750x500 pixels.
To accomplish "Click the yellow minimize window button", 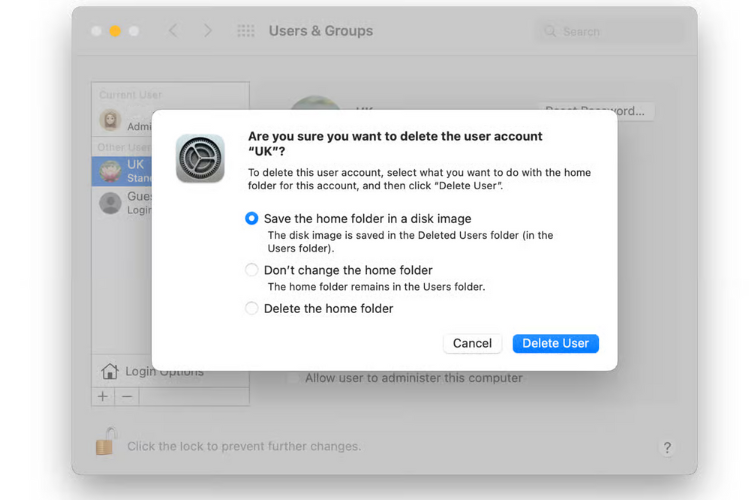I will [x=115, y=31].
